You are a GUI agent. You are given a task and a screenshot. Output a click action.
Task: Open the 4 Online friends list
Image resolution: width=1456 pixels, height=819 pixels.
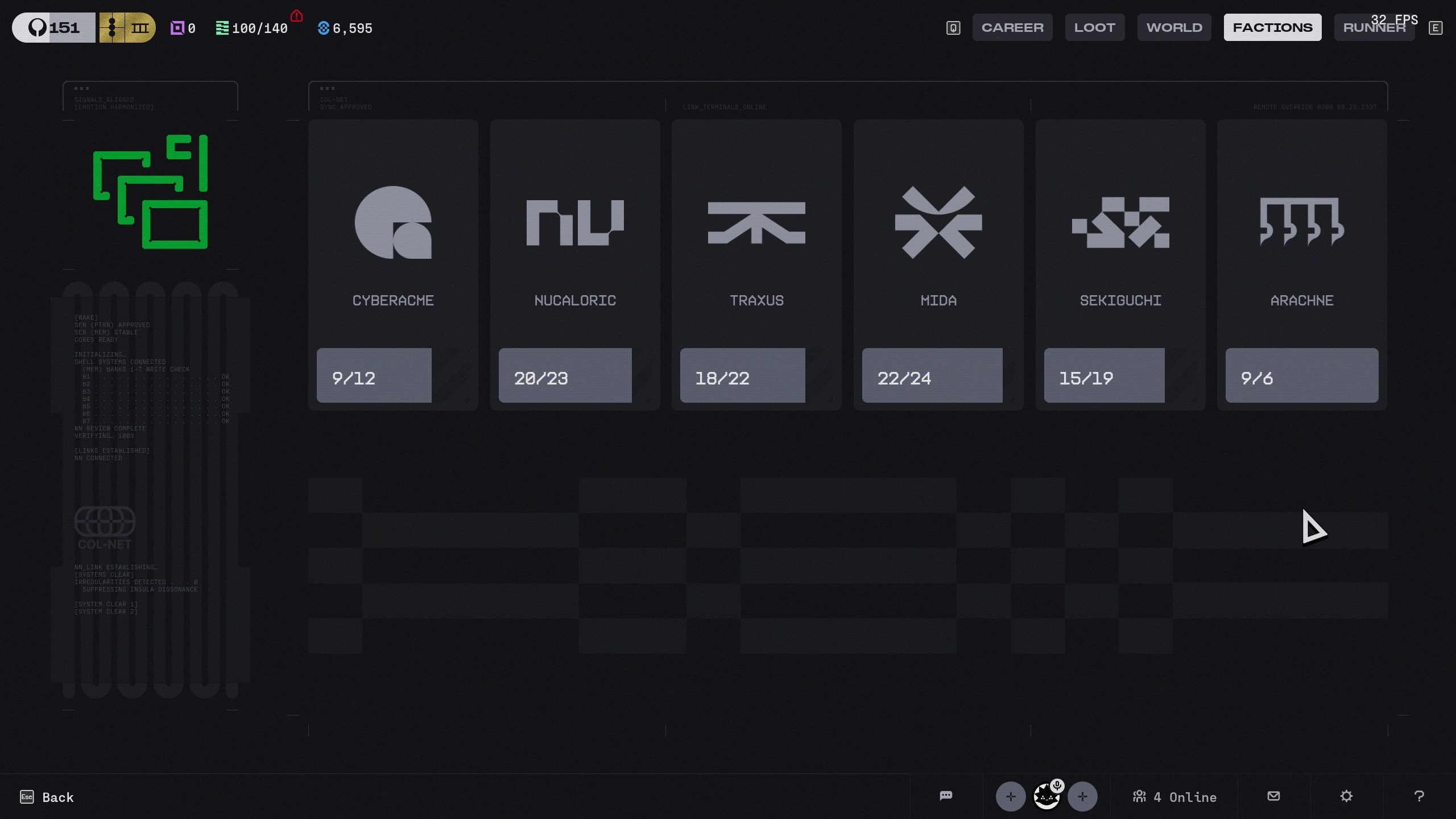1174,797
